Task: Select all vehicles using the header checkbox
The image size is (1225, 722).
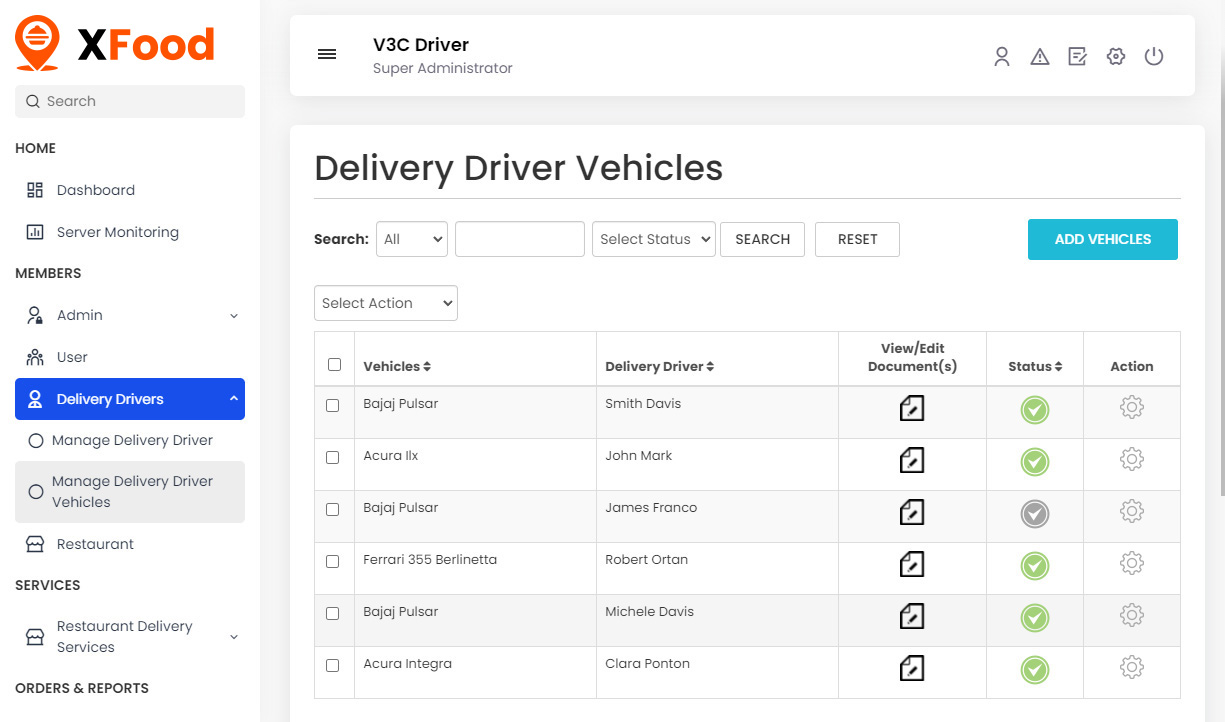Action: (x=334, y=364)
